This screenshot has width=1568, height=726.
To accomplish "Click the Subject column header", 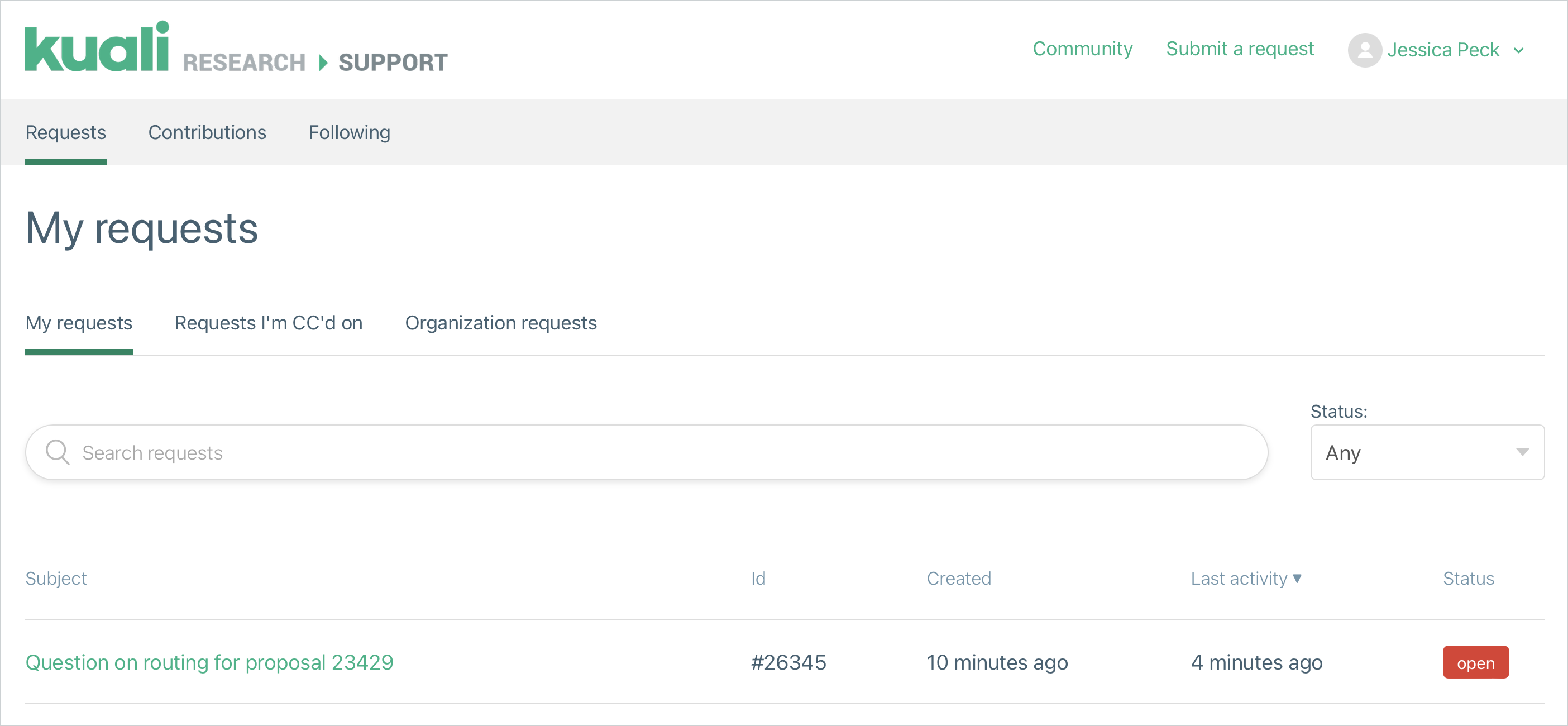I will [56, 579].
